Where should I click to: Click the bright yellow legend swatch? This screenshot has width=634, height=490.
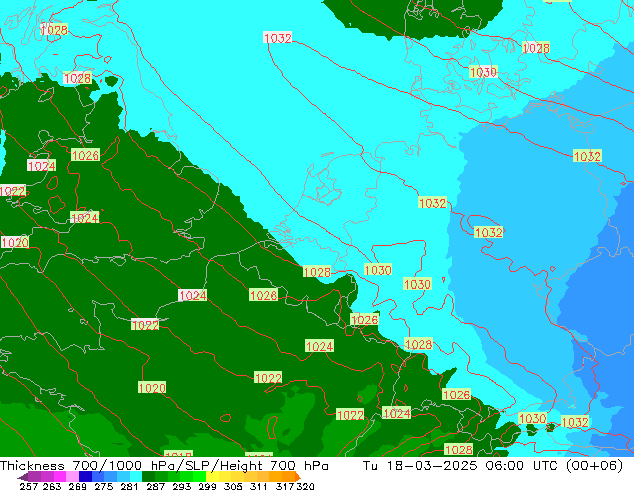pos(212,477)
